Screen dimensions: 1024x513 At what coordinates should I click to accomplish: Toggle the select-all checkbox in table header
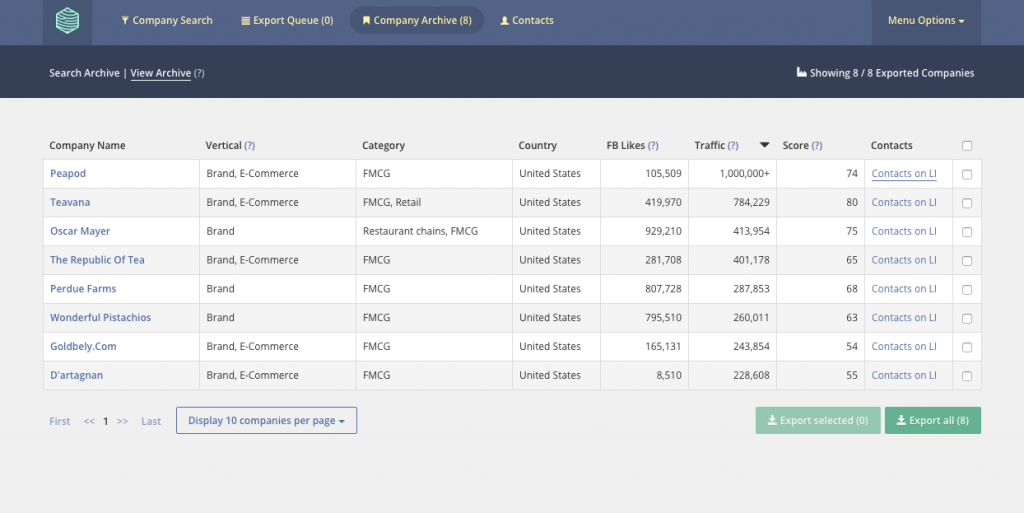pyautogui.click(x=967, y=146)
